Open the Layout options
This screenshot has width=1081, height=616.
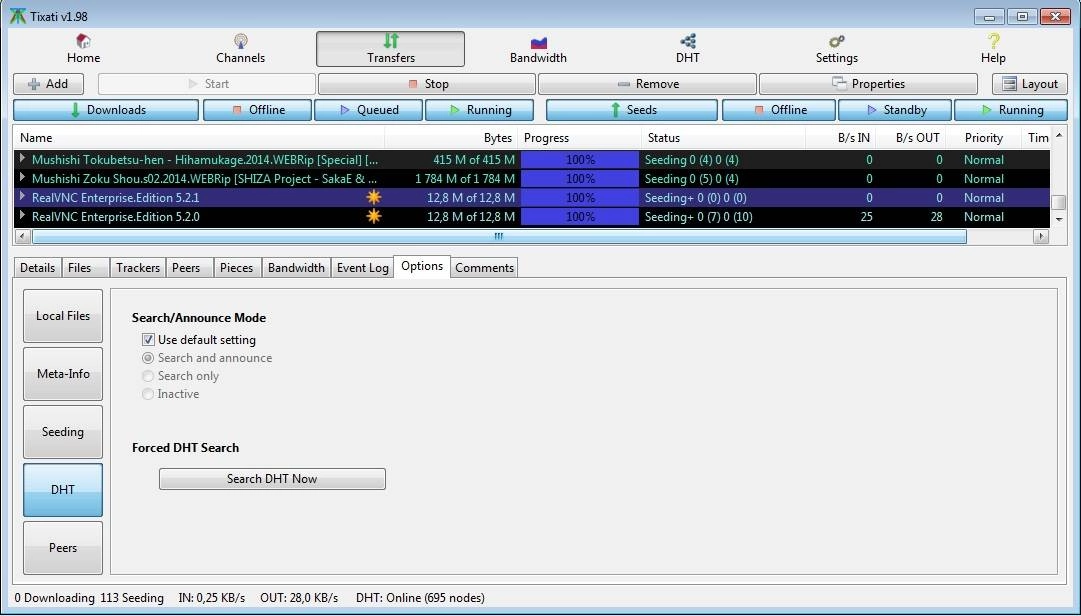tap(1030, 84)
